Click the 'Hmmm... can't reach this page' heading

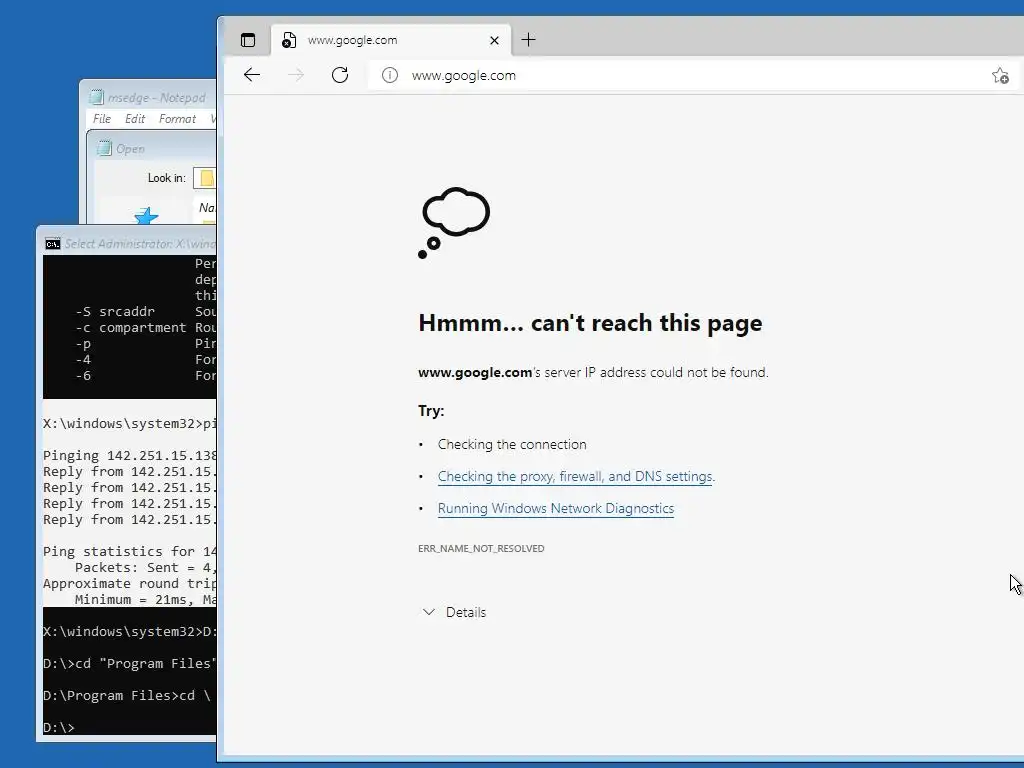[x=590, y=323]
